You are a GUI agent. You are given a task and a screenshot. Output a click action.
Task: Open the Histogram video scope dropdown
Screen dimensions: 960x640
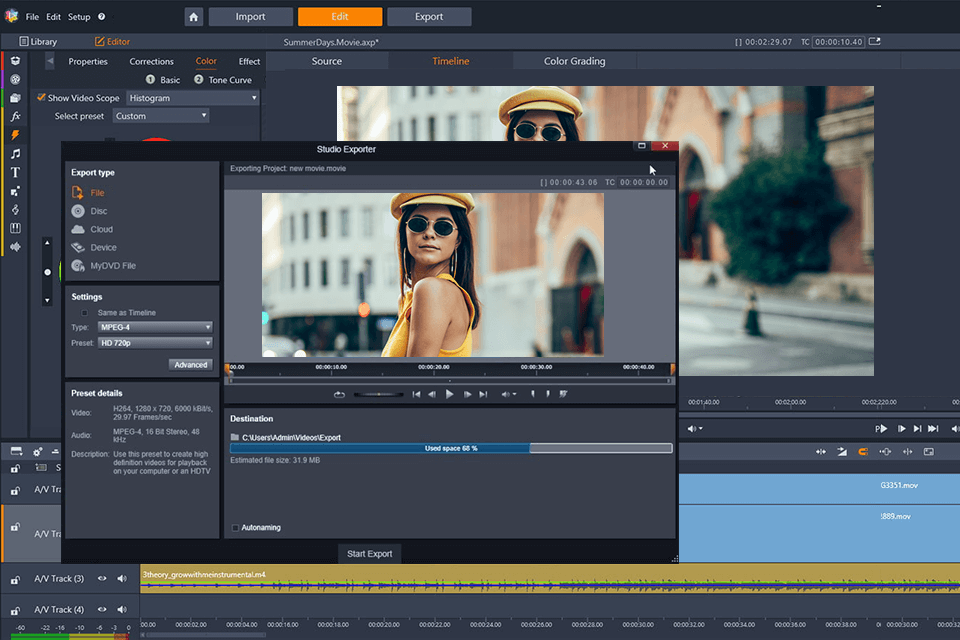click(x=192, y=98)
